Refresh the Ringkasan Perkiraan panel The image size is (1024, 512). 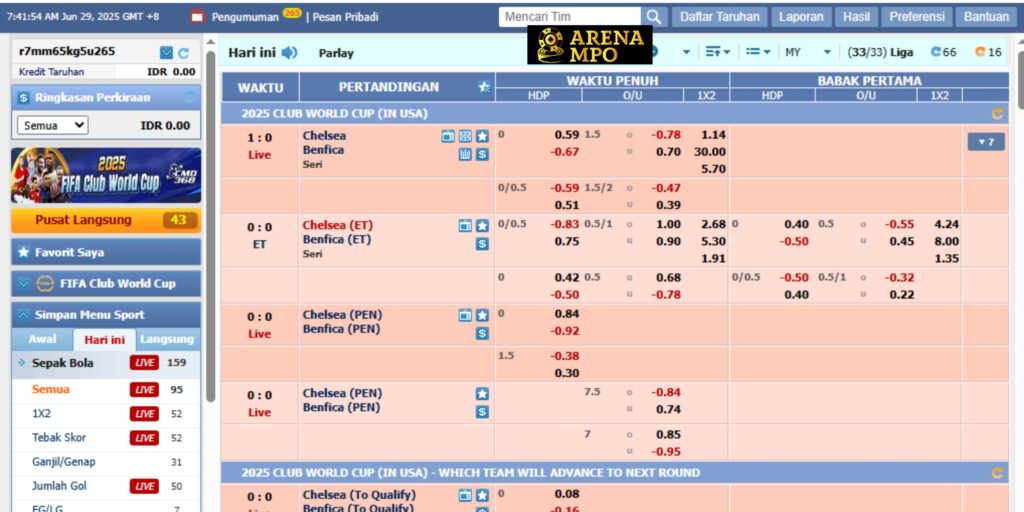[x=190, y=98]
